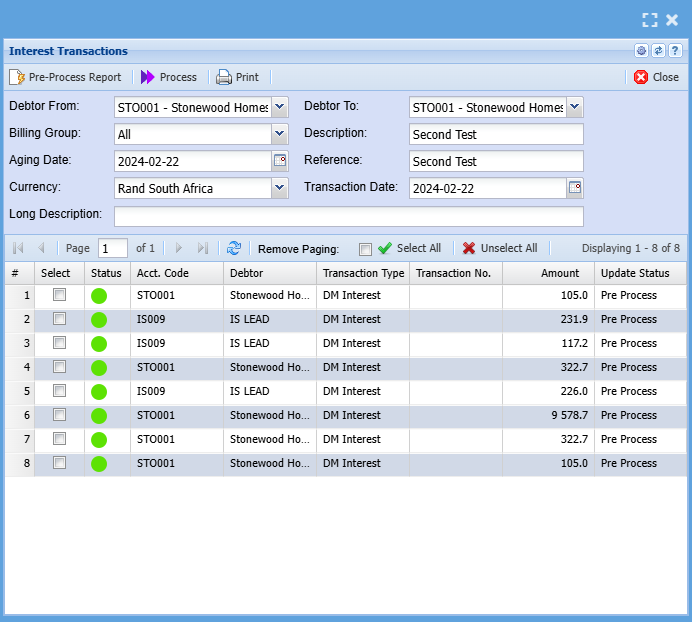Click the help question mark icon
This screenshot has height=622, width=692.
676,51
